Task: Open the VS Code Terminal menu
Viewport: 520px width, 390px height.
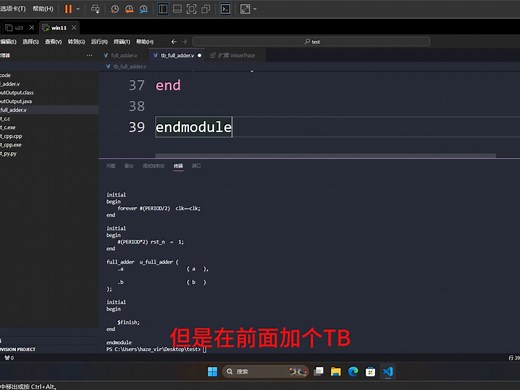Action: click(122, 42)
